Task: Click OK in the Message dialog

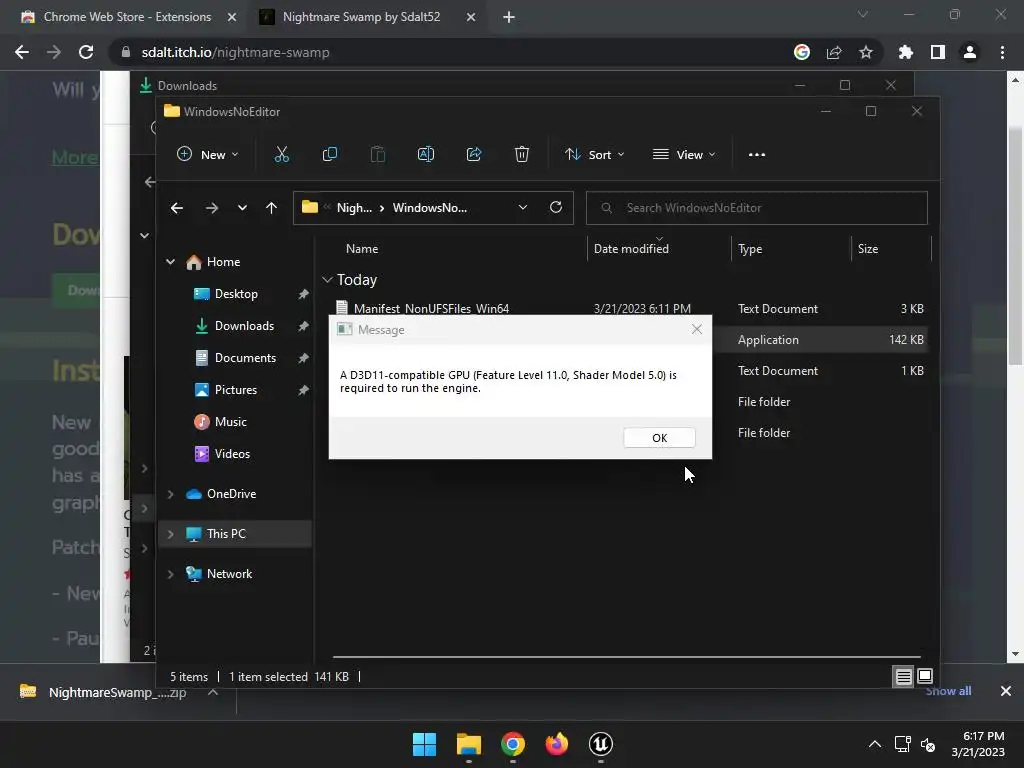Action: 659,438
